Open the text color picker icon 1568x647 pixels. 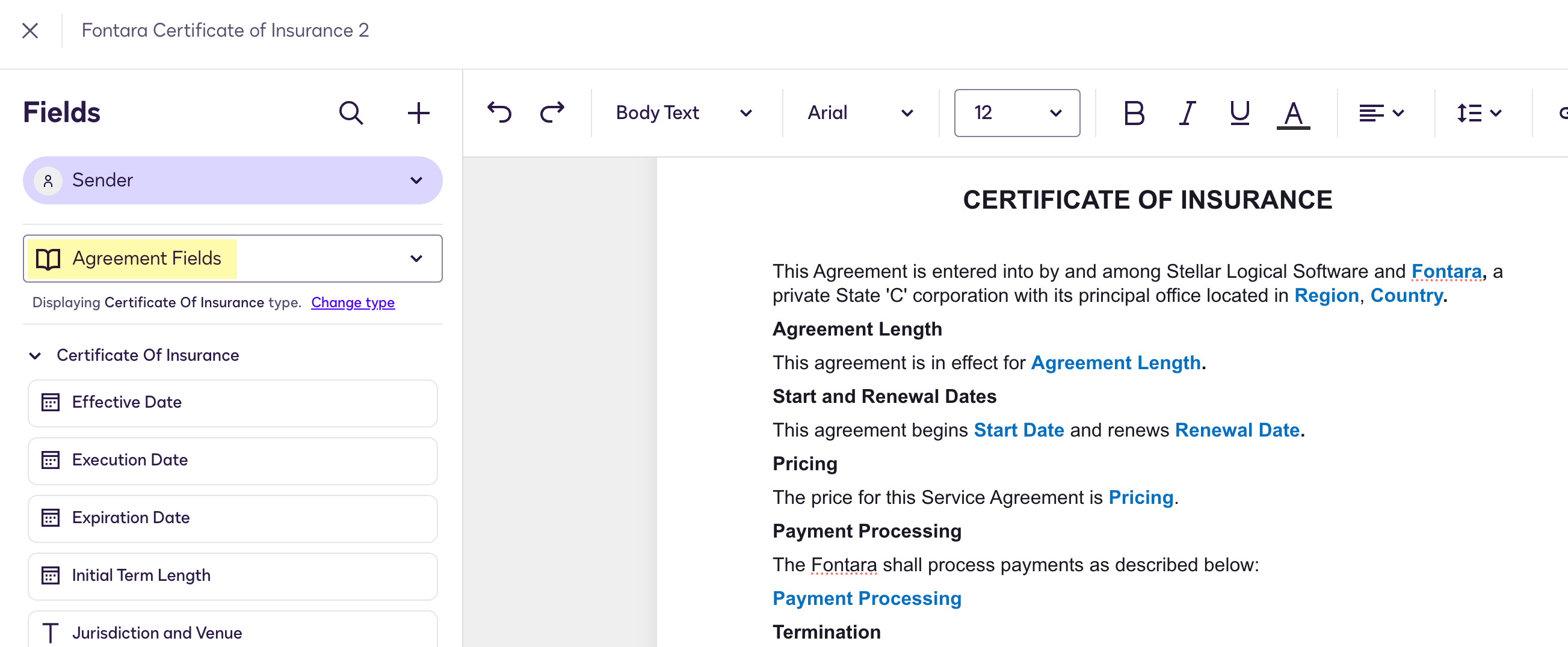1294,112
